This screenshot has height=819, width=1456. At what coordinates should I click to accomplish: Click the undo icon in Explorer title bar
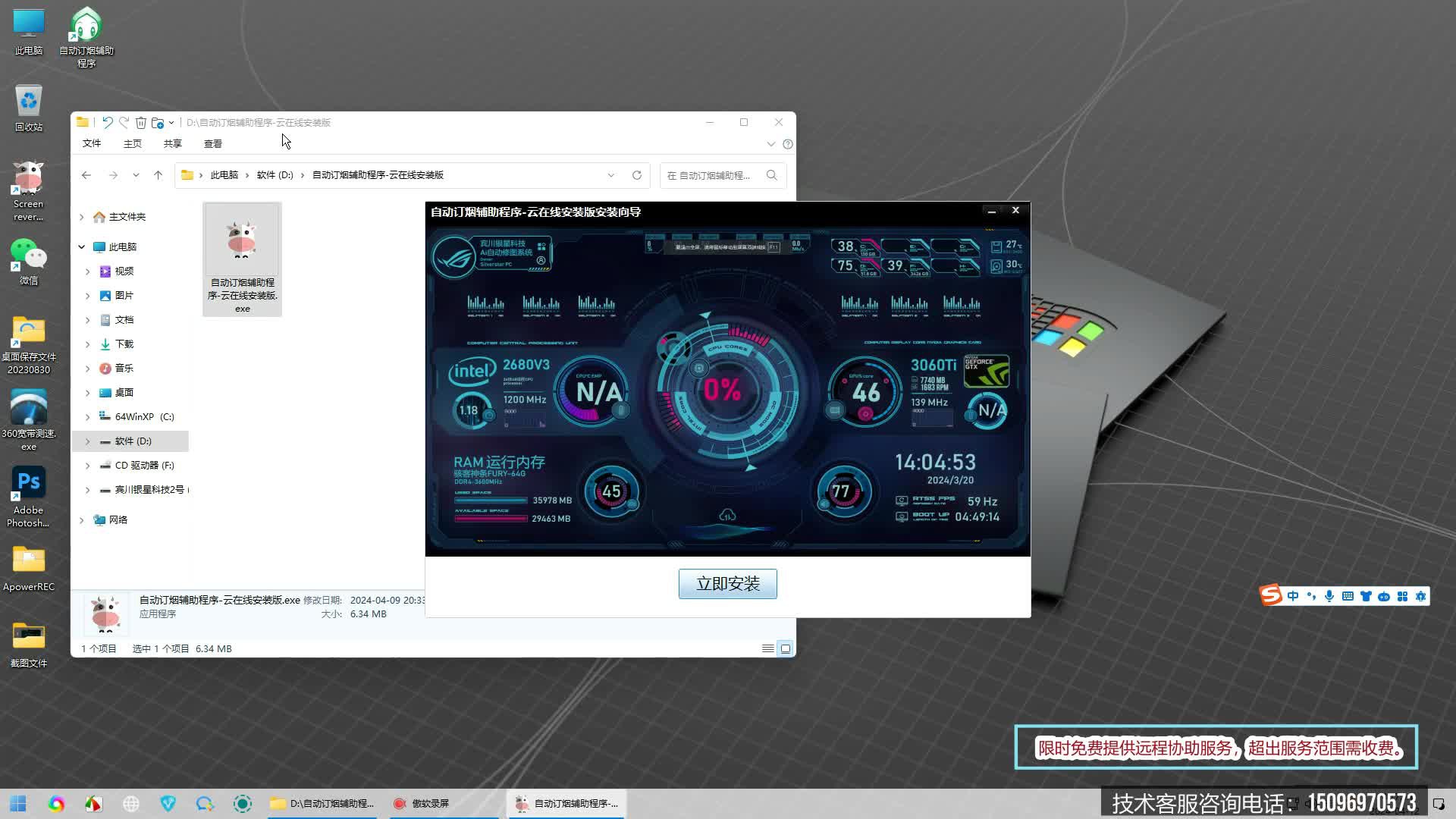click(x=107, y=122)
